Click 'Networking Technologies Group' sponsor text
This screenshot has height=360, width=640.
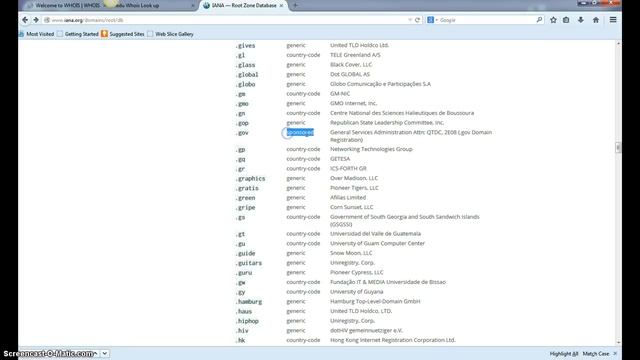[371, 149]
